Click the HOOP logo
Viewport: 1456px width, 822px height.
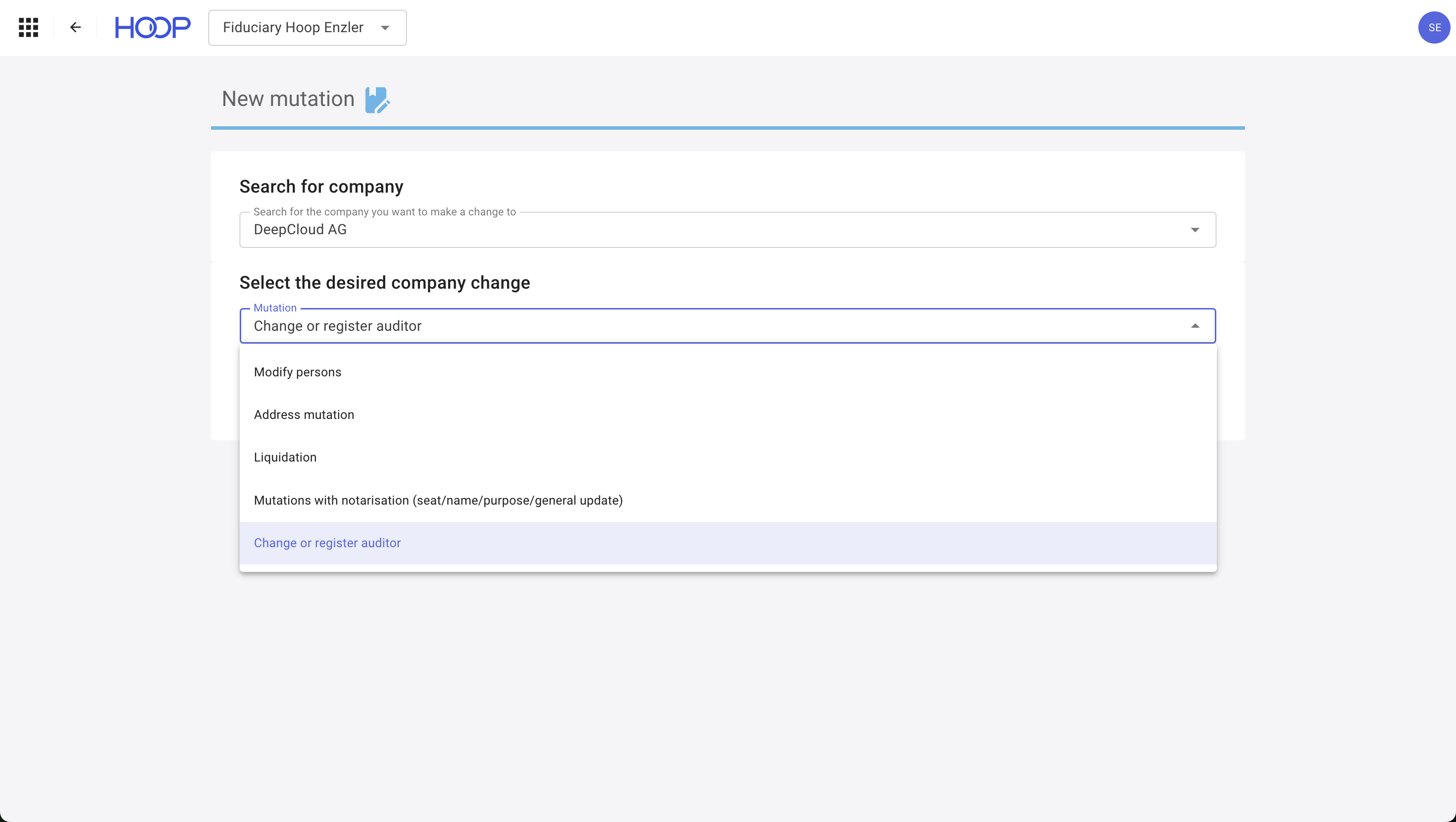point(153,27)
